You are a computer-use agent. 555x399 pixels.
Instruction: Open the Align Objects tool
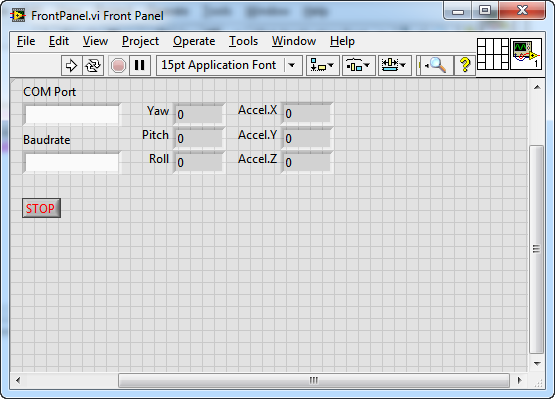point(322,65)
